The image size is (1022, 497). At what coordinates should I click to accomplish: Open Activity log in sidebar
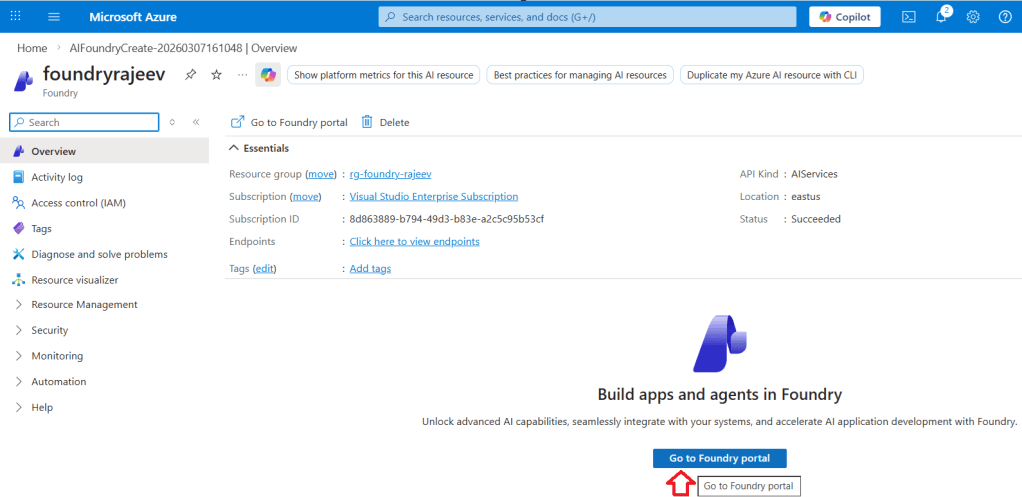click(x=56, y=177)
